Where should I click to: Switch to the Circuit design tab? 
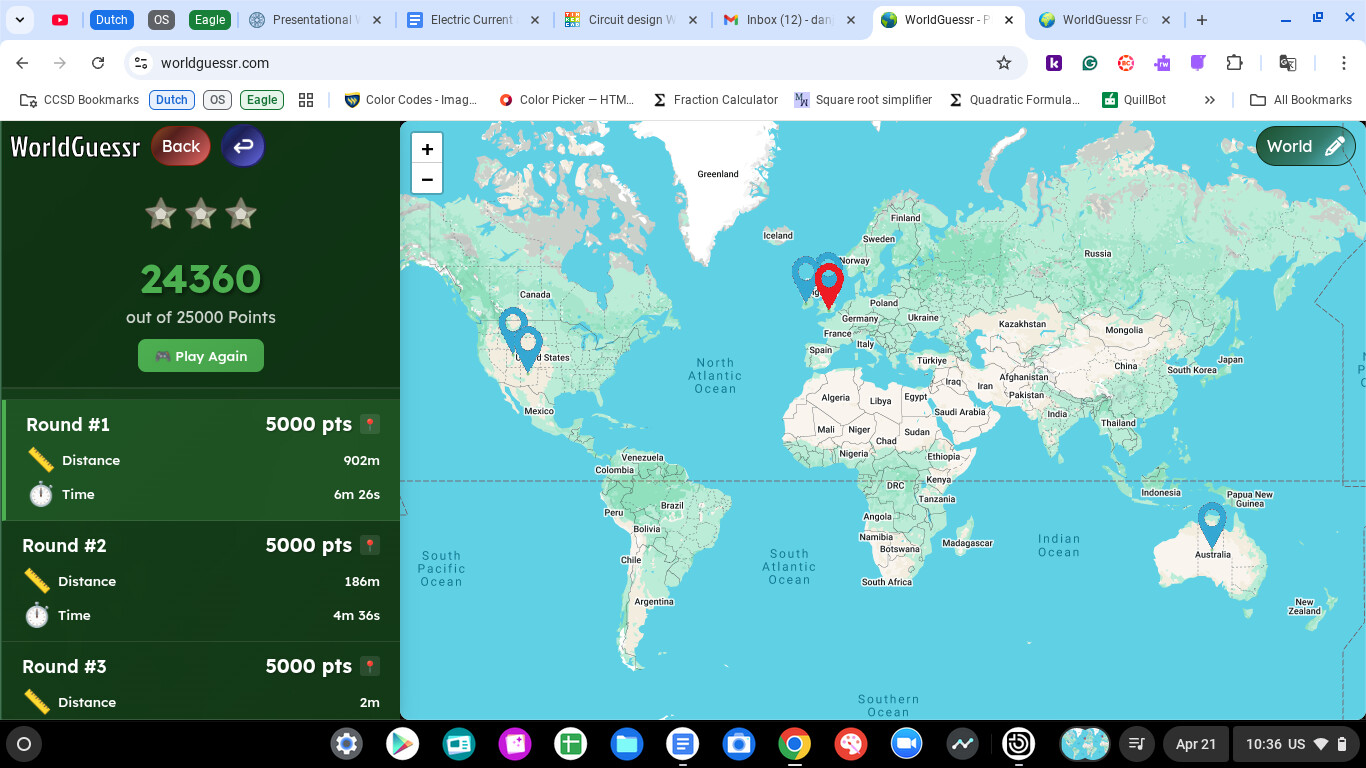click(630, 20)
